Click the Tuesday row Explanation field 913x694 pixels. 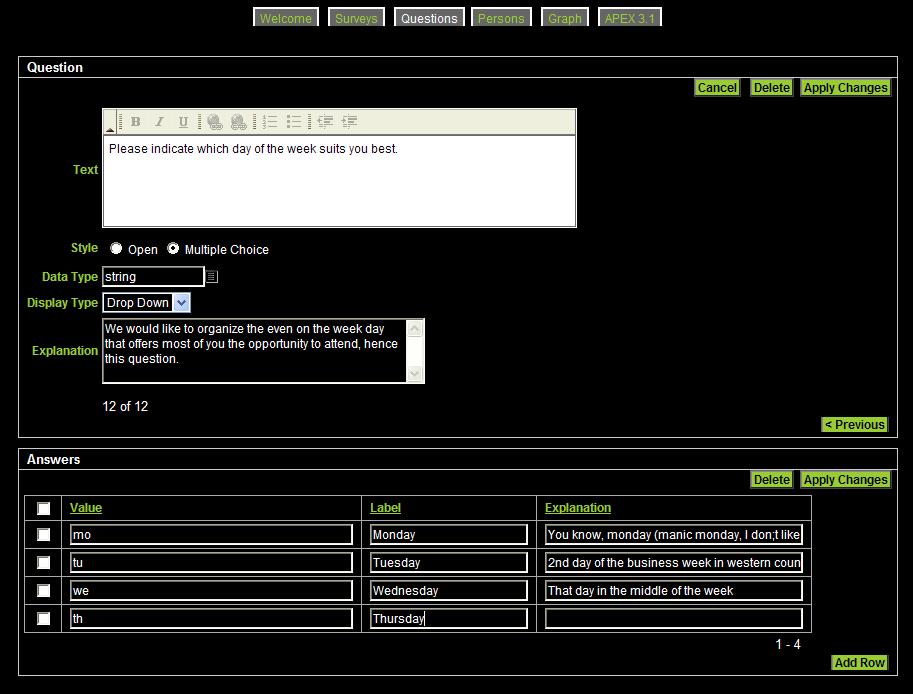674,562
